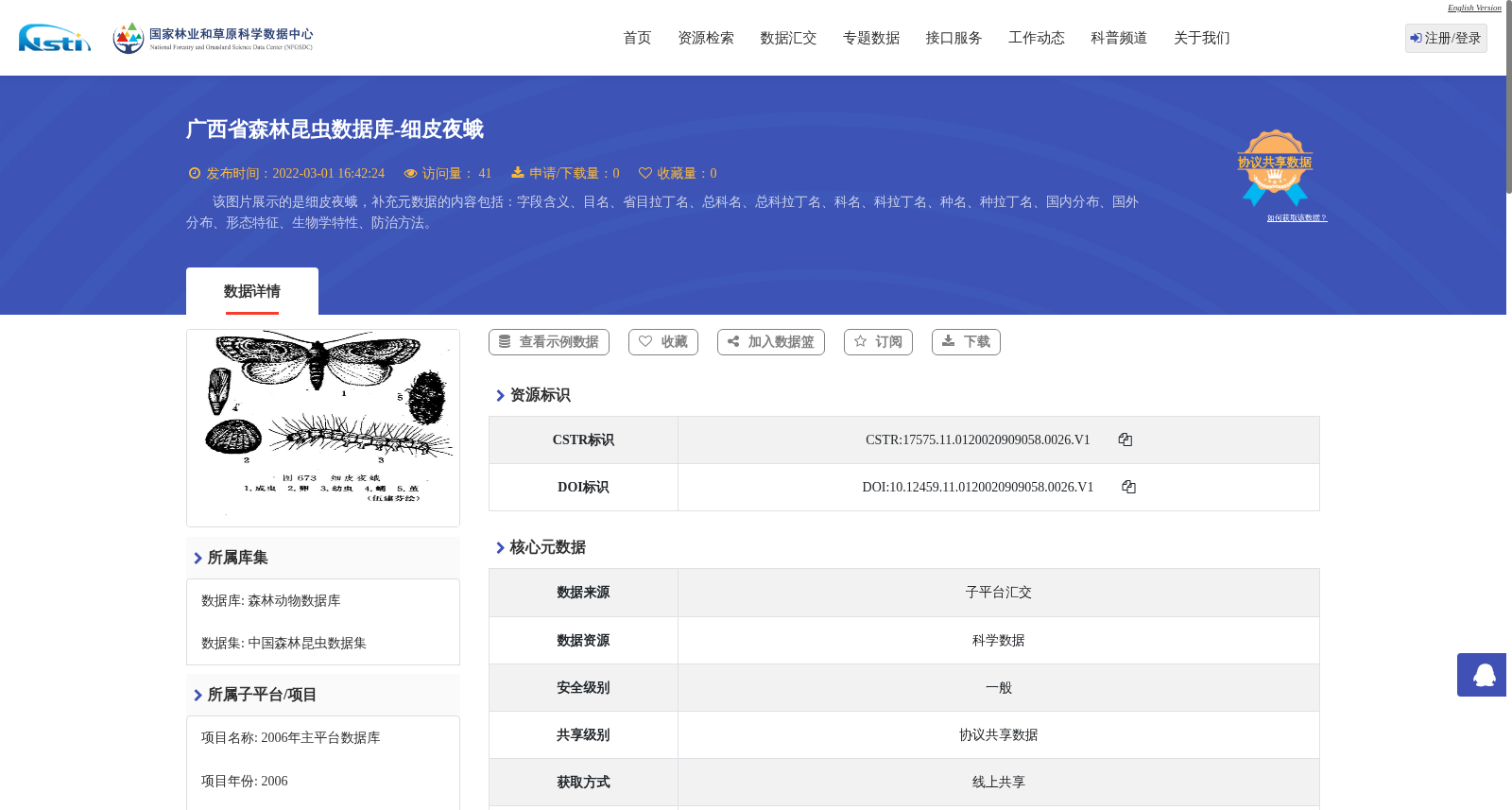Click 查看示例数据 button
Screen dimensions: 1512x810
click(549, 342)
